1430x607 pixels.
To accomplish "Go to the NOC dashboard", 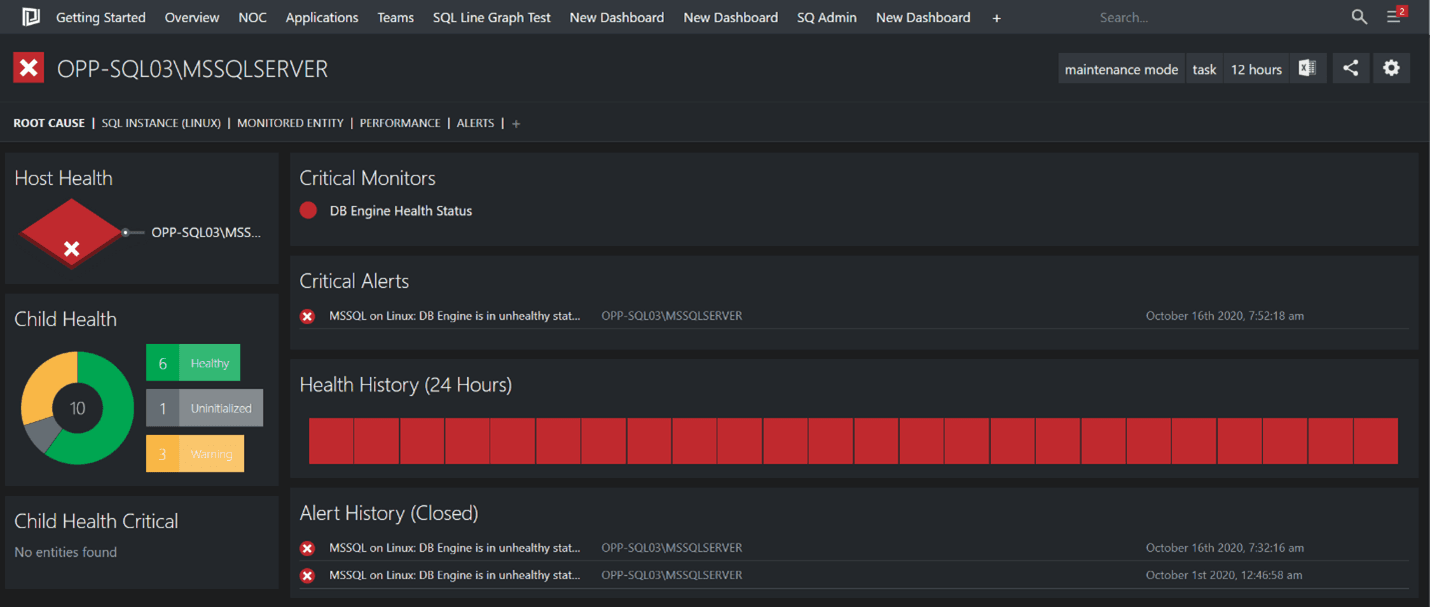I will pyautogui.click(x=253, y=17).
